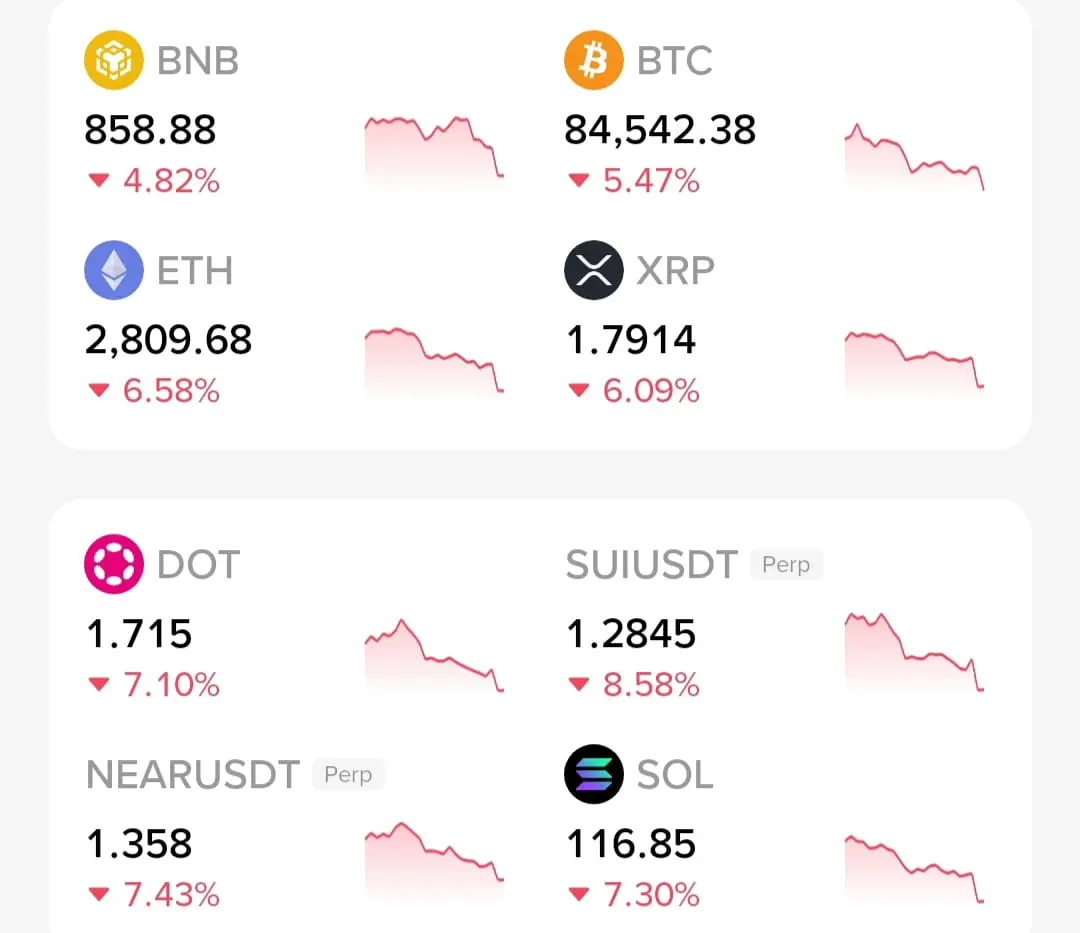The width and height of the screenshot is (1080, 933).
Task: Click the BTC price 84,542.38
Action: point(660,130)
